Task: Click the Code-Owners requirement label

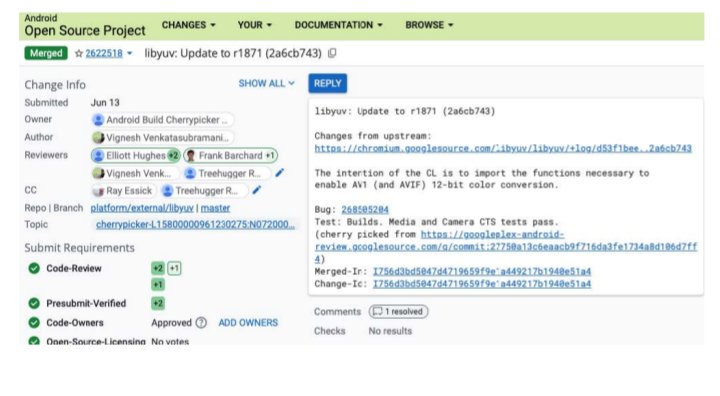Action: (x=75, y=322)
